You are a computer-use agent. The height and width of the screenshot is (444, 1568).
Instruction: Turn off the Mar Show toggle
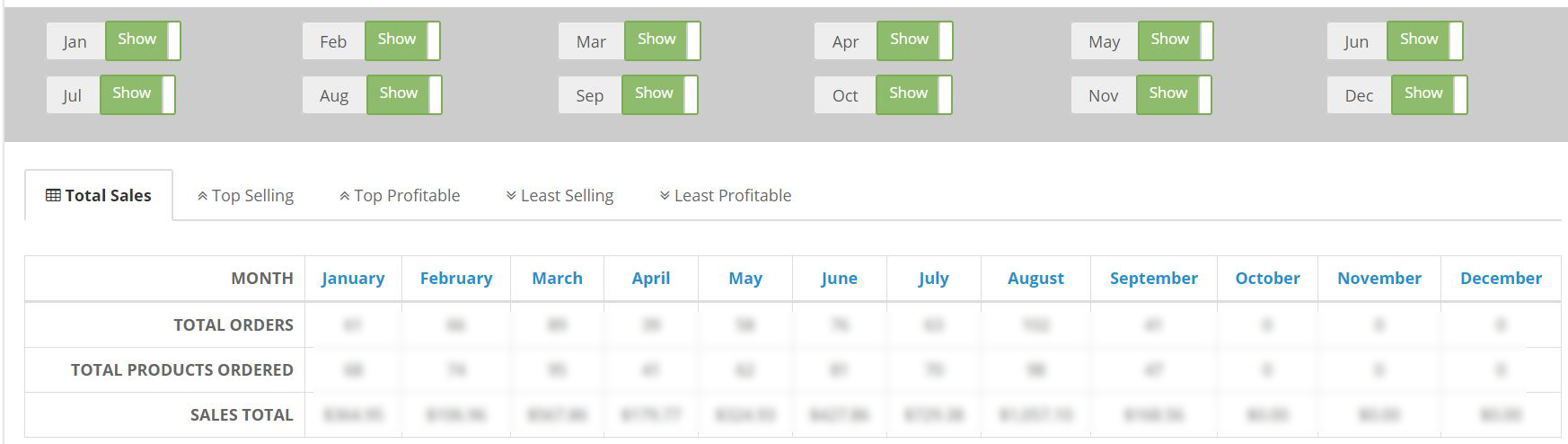tap(662, 41)
